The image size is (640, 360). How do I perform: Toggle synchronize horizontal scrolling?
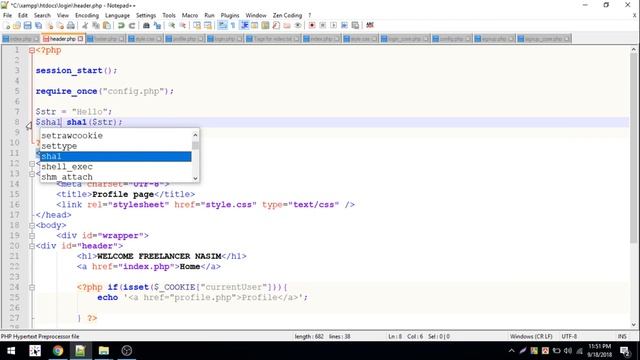tap(208, 25)
